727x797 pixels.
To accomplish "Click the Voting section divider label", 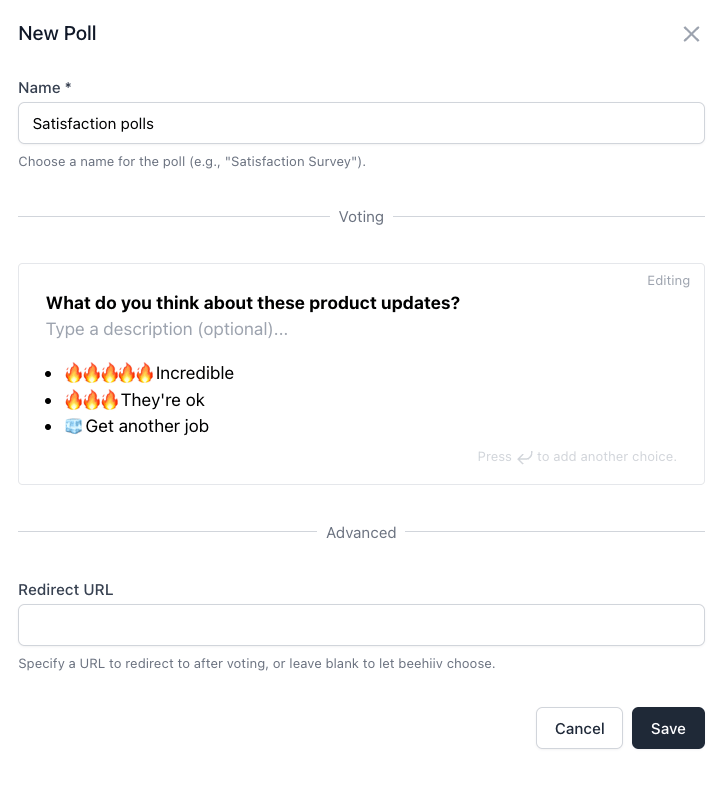I will 361,217.
